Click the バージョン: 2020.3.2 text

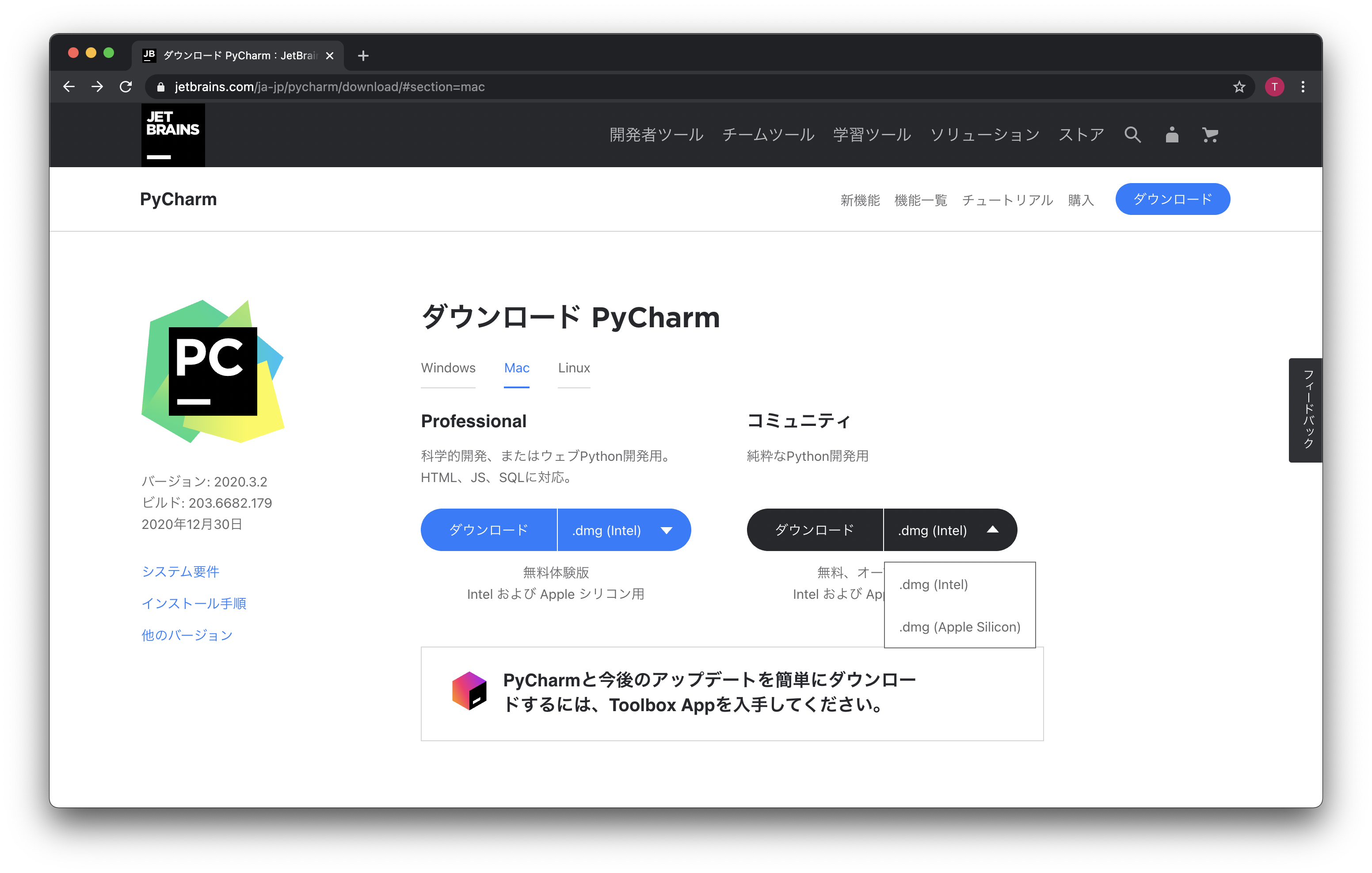click(x=204, y=482)
